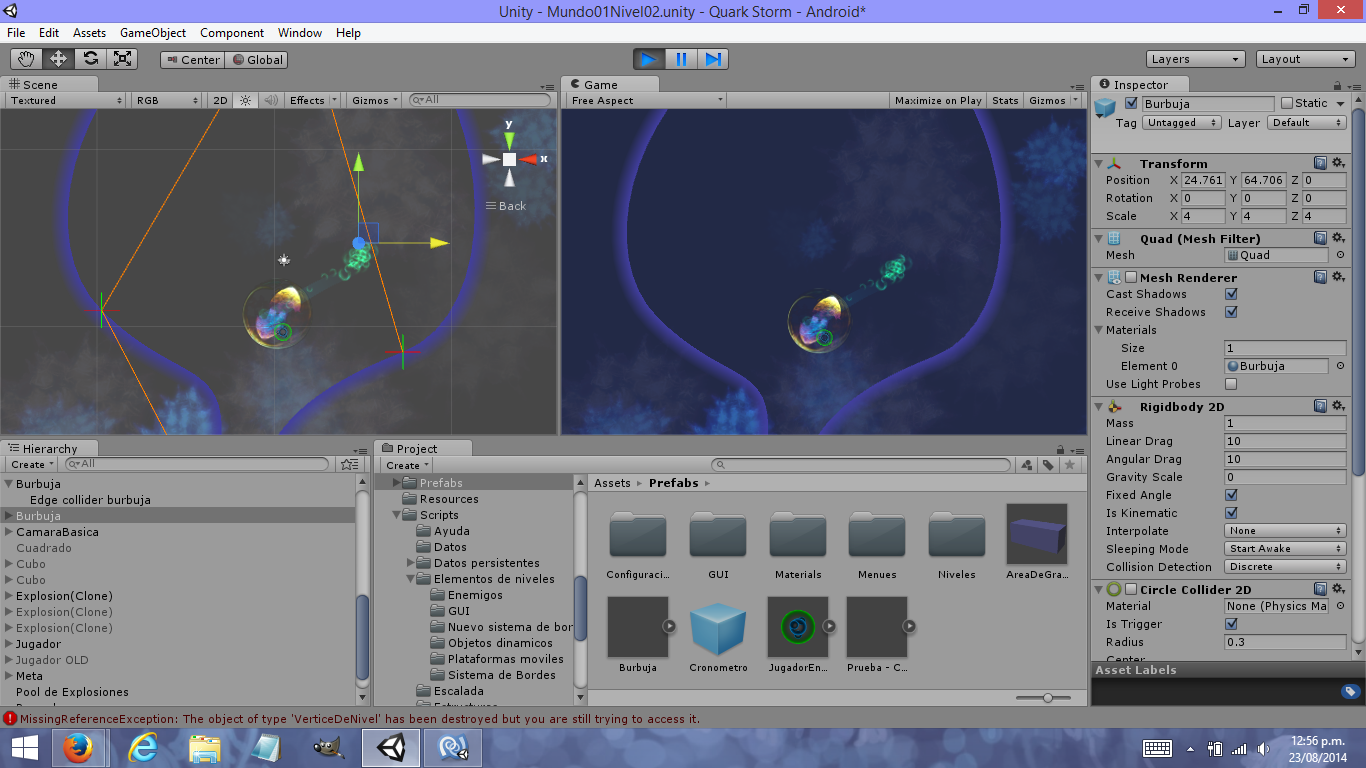This screenshot has height=768, width=1366.
Task: Open the Layer Default dropdown
Action: (1306, 123)
